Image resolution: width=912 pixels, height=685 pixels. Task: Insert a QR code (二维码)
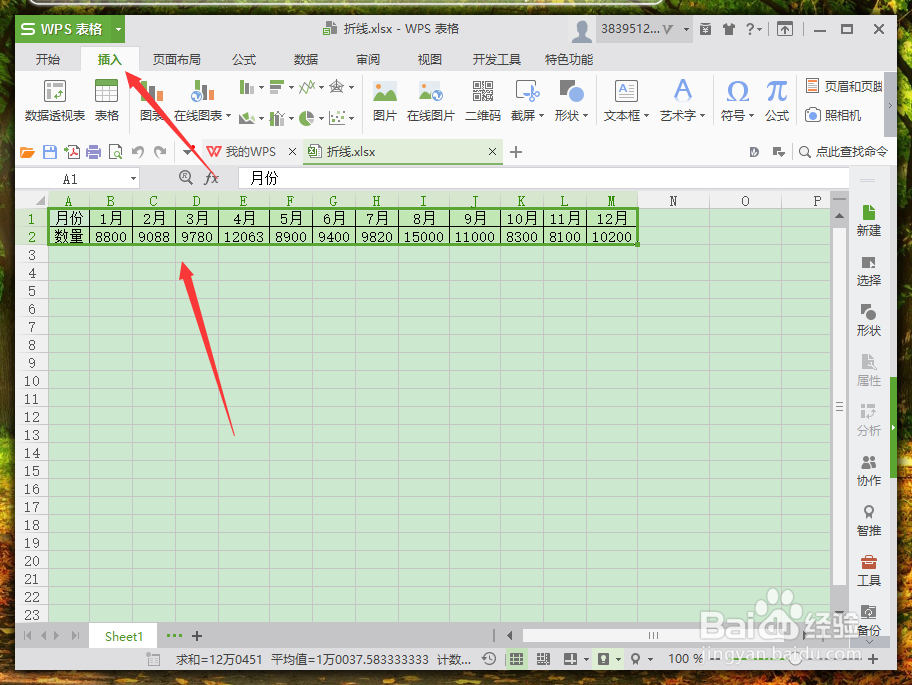[x=483, y=101]
